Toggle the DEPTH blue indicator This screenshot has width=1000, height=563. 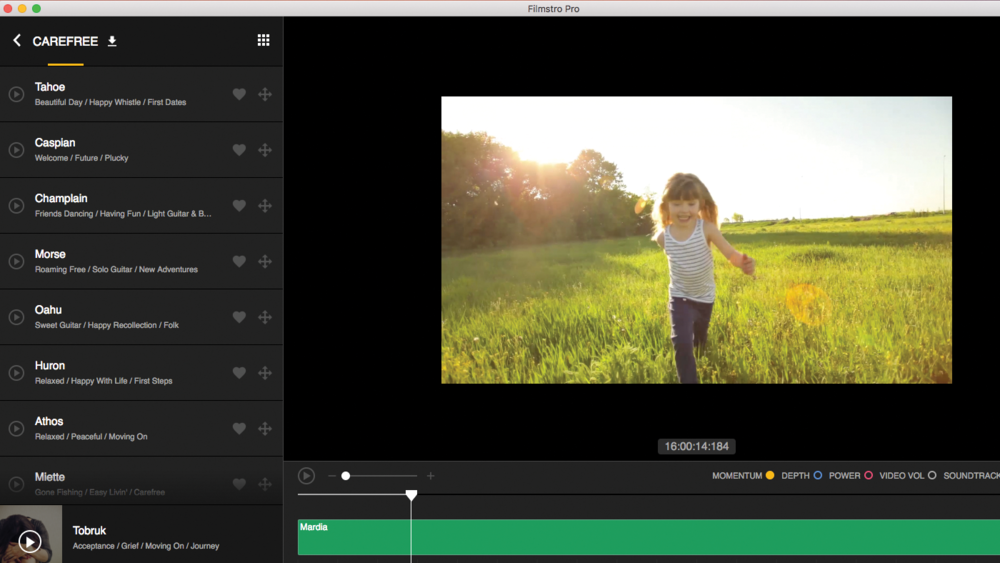(817, 476)
